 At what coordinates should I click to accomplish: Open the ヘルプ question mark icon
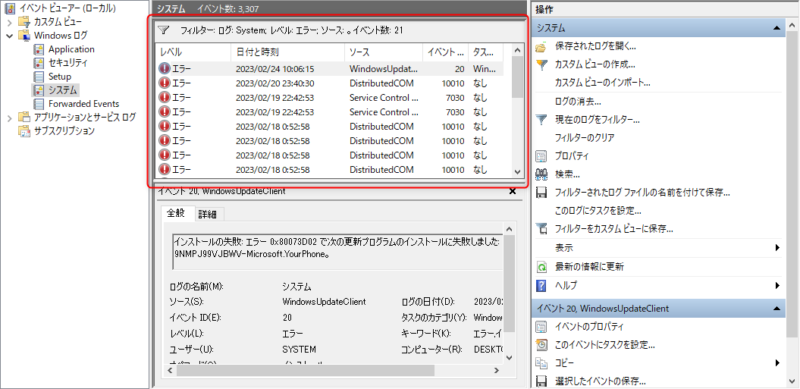(x=541, y=285)
